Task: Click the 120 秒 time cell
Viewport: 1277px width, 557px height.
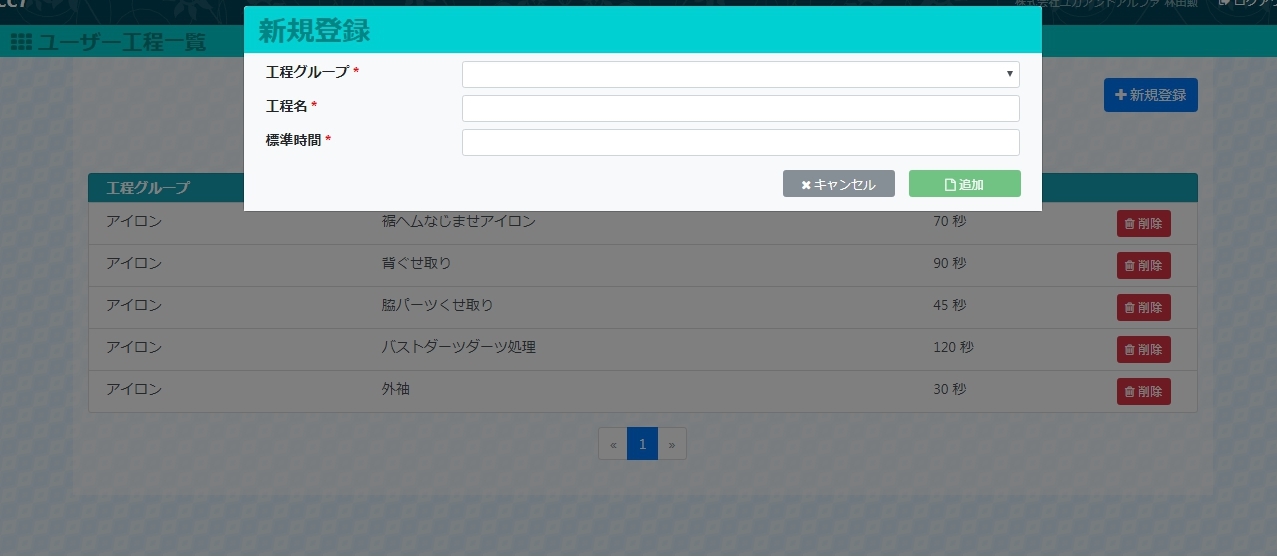Action: pos(952,347)
